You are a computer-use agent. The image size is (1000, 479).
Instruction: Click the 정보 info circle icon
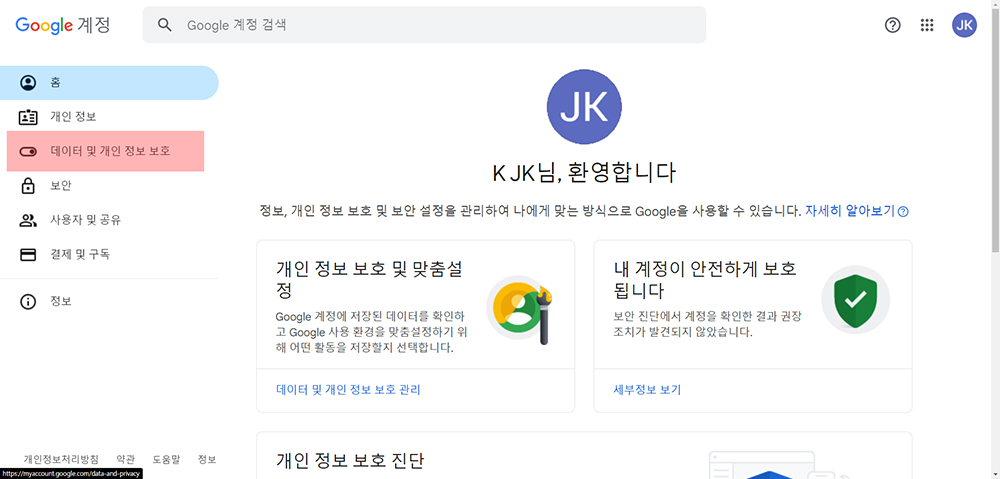(x=28, y=302)
